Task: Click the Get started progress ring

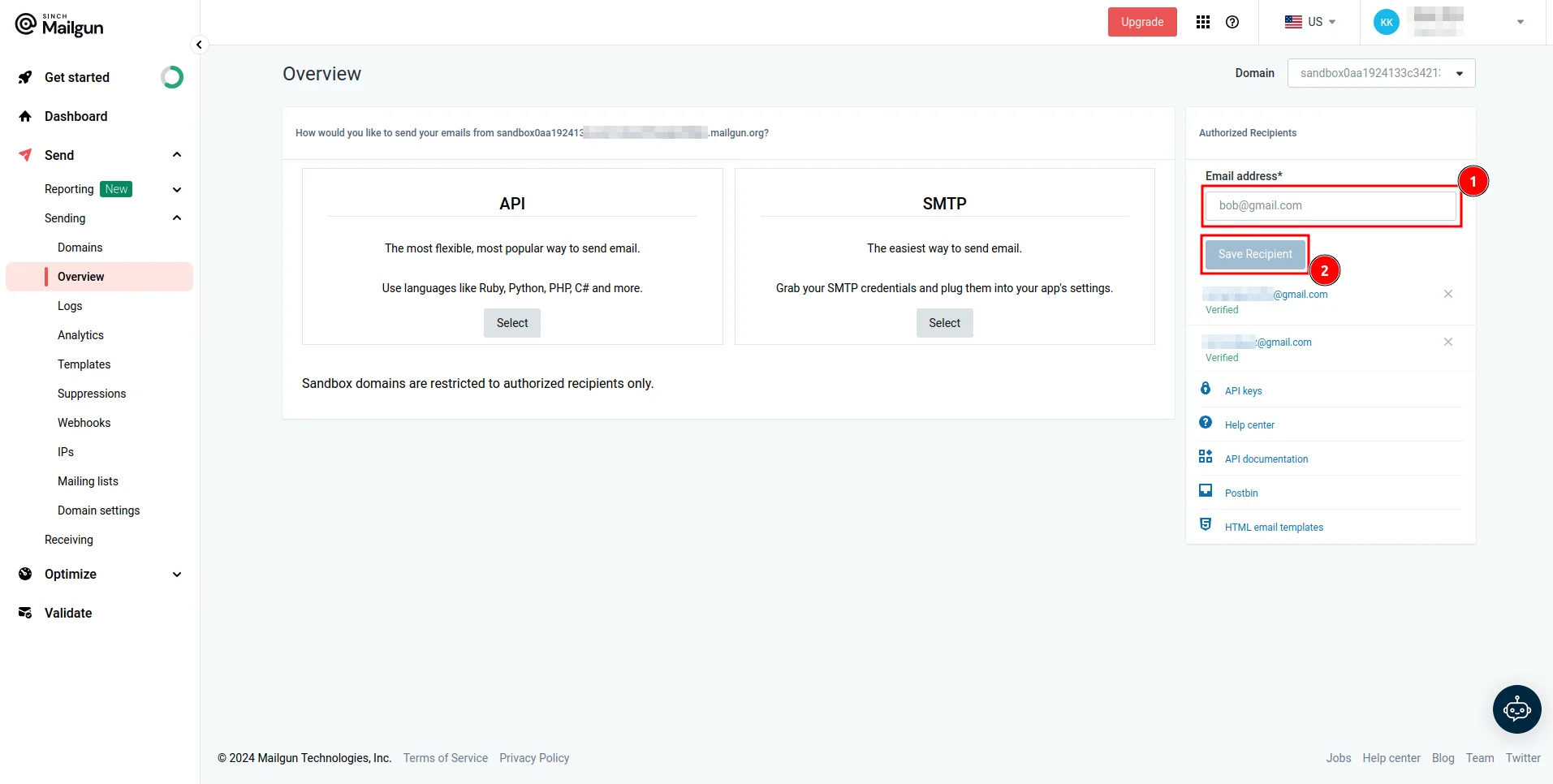Action: [x=172, y=77]
